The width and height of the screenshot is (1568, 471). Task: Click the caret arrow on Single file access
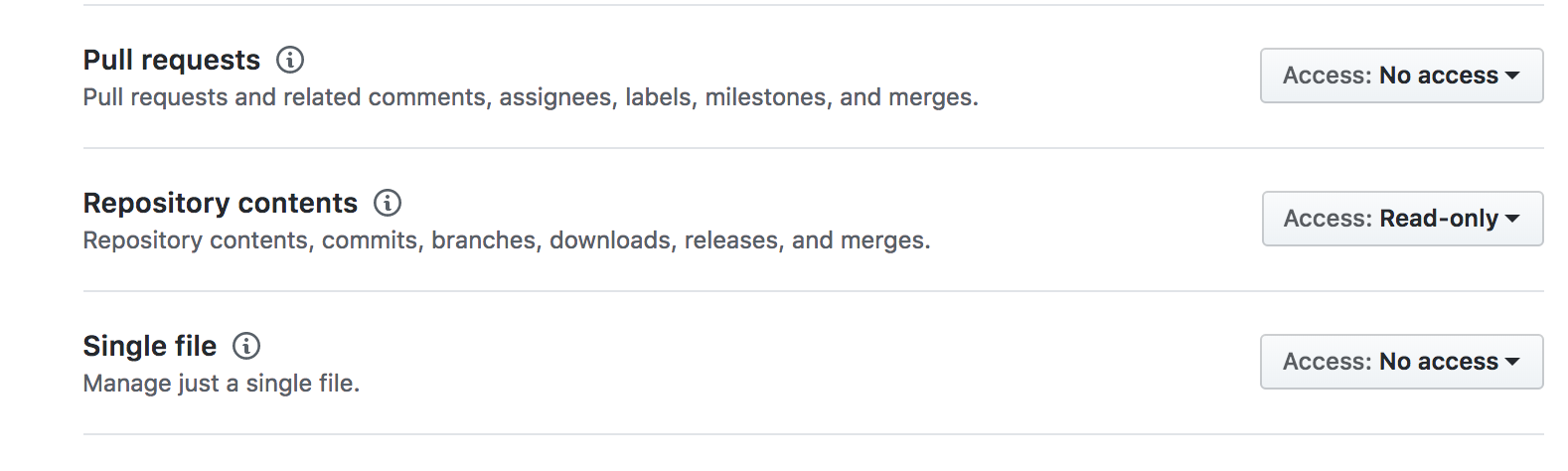(1512, 362)
